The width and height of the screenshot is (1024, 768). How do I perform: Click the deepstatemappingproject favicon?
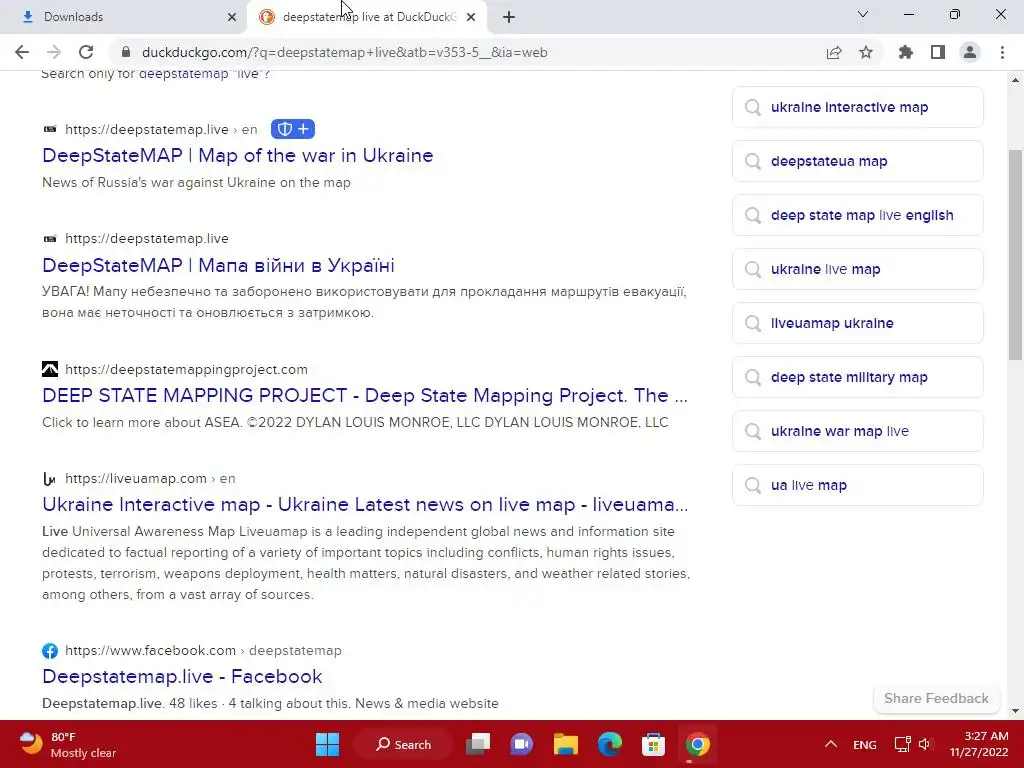coord(50,370)
